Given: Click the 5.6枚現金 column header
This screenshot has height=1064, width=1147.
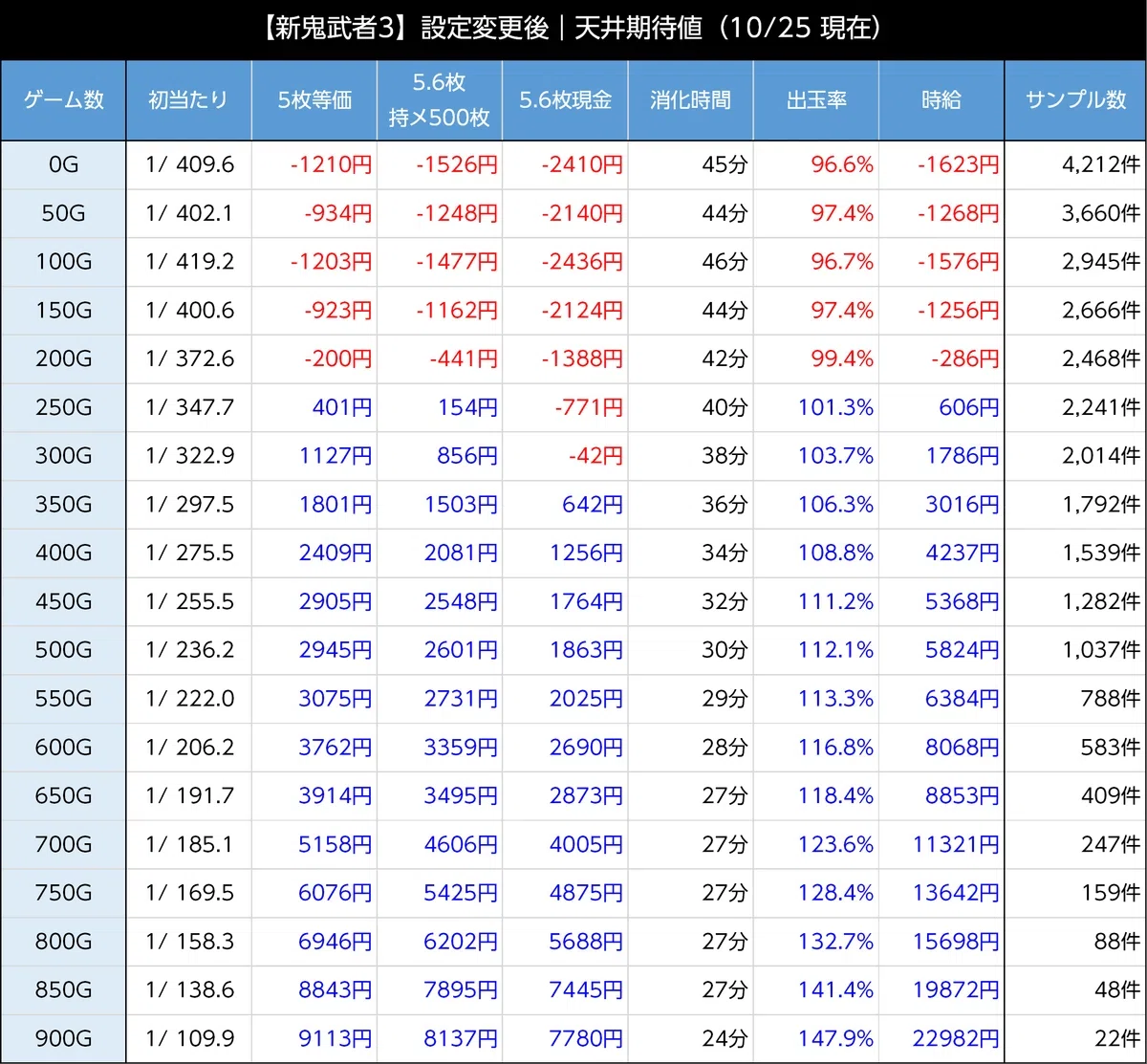Looking at the screenshot, I should pyautogui.click(x=565, y=100).
